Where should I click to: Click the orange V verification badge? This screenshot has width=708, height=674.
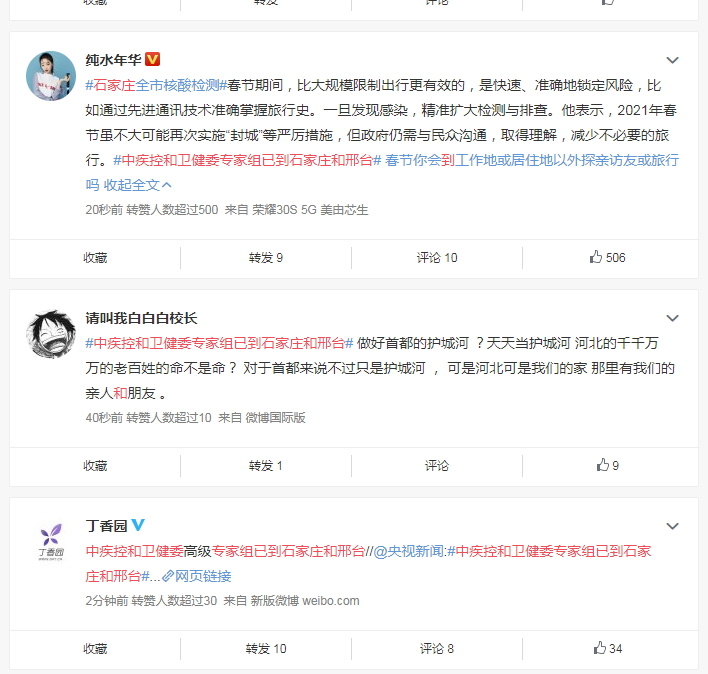tap(153, 59)
